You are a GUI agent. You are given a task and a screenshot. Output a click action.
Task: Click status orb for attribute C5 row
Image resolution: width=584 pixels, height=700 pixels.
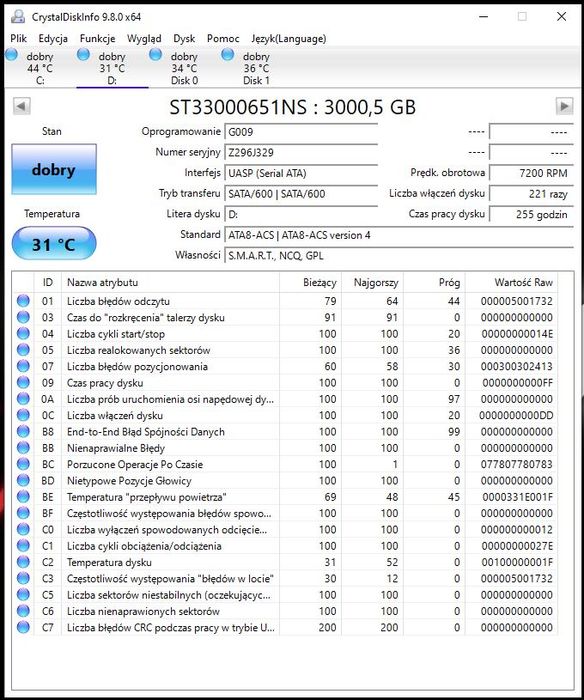[23, 595]
